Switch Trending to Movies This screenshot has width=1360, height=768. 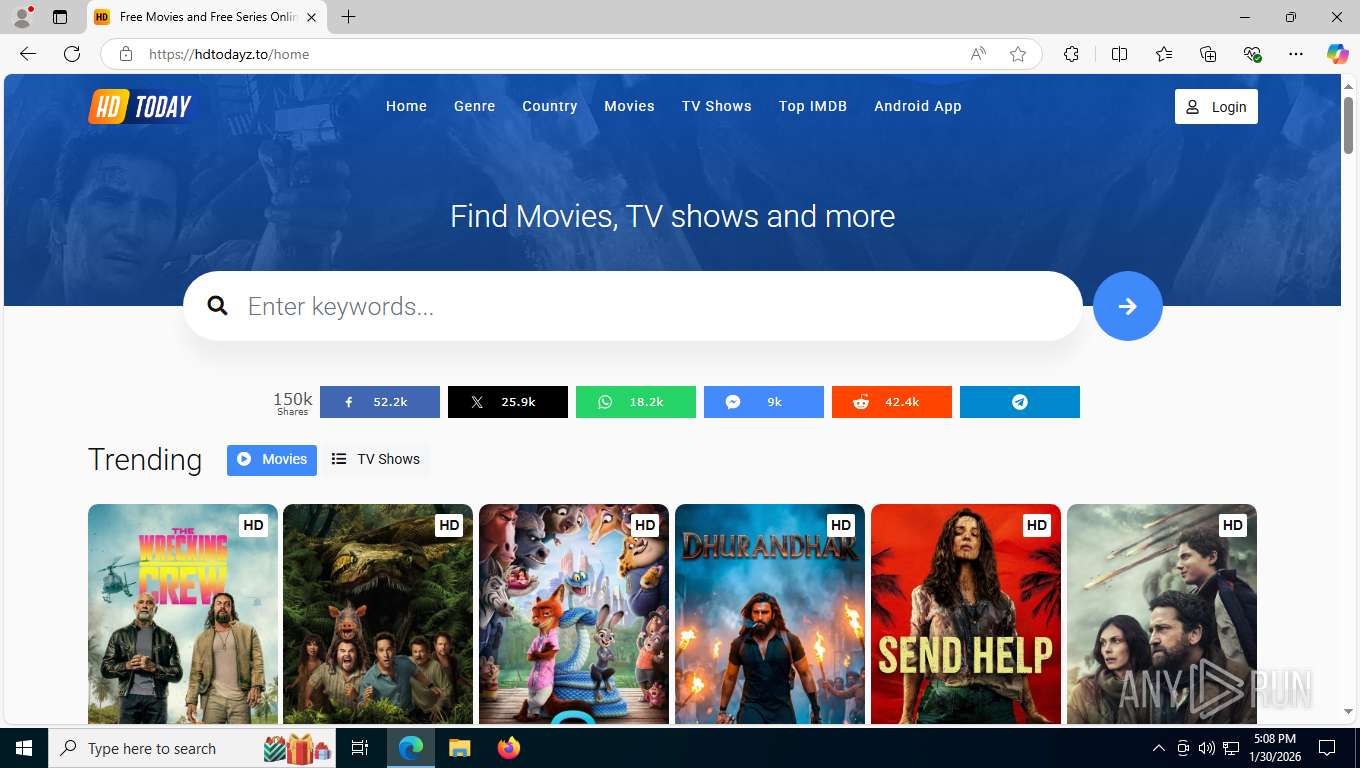[272, 460]
